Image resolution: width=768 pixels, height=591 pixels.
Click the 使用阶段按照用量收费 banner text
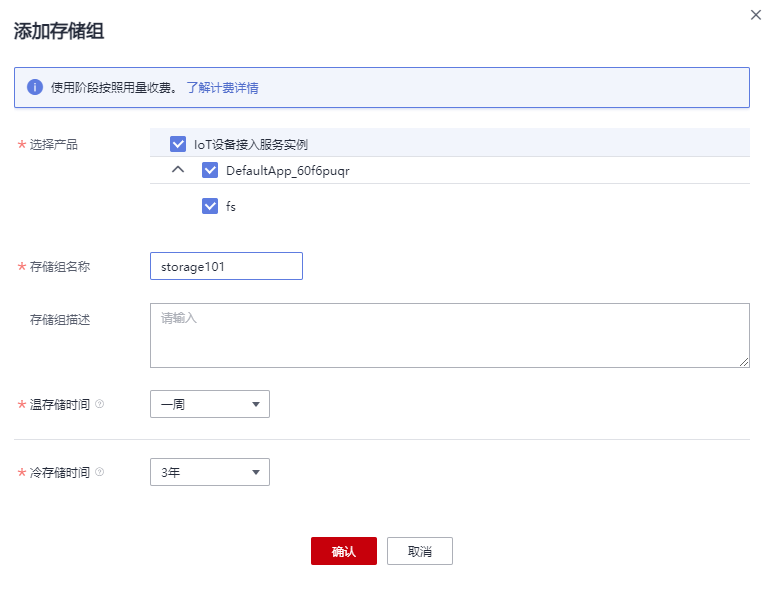coord(114,87)
